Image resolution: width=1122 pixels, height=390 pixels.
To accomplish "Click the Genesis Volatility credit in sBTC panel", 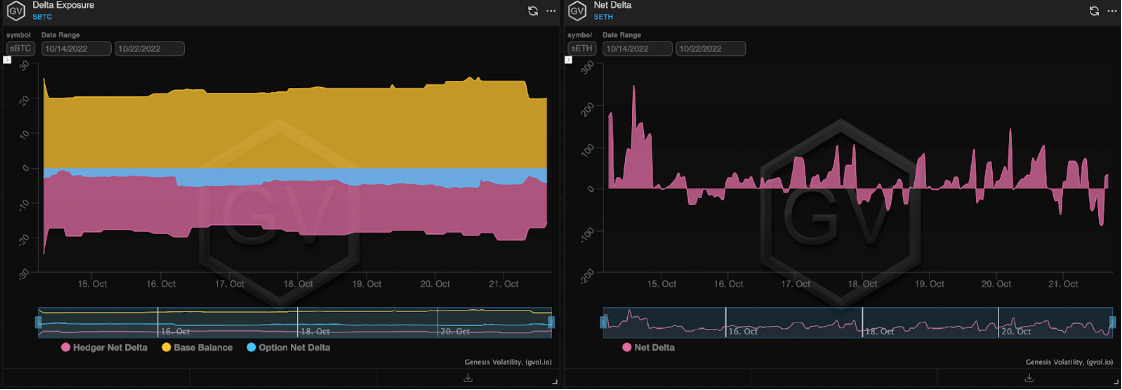I will tap(507, 363).
